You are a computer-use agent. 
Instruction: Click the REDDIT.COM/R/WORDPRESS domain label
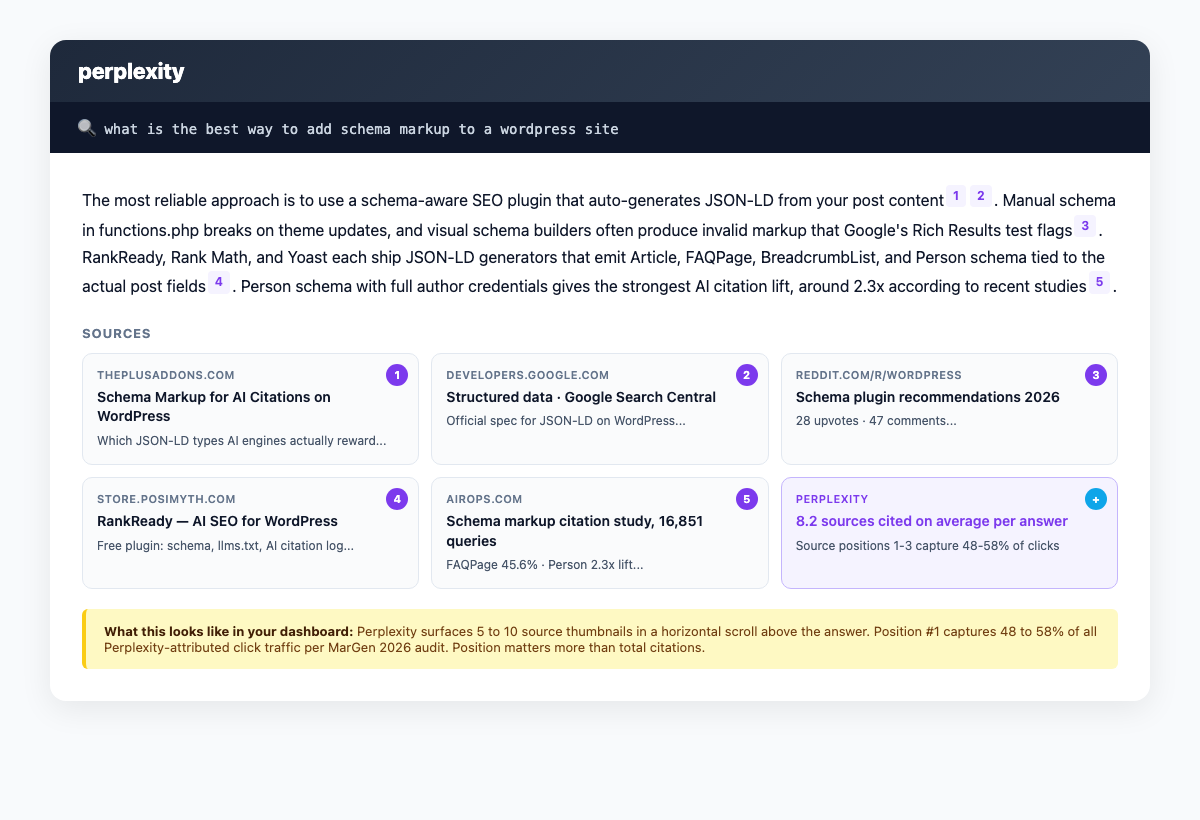(879, 375)
